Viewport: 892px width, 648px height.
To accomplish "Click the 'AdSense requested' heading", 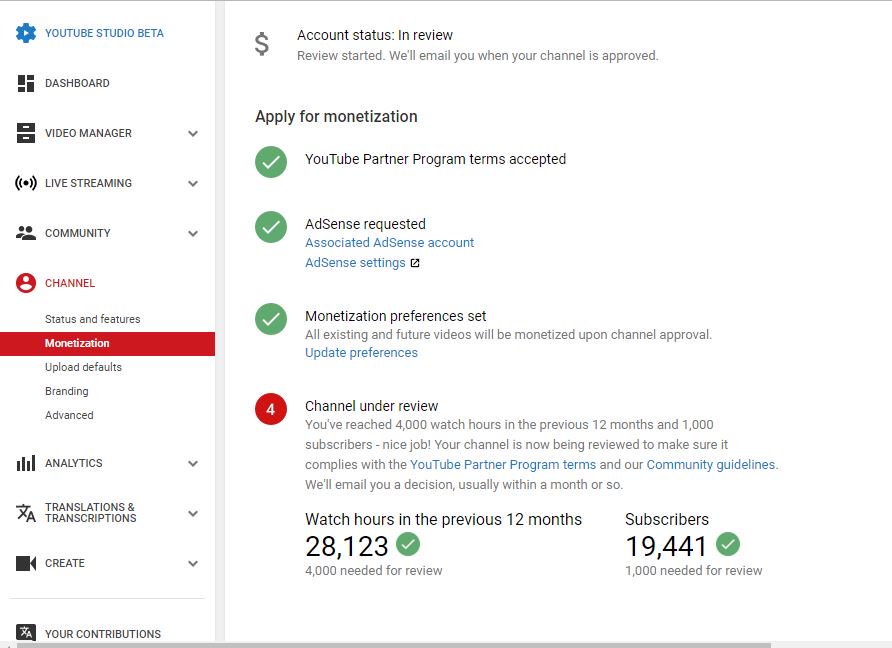I will (365, 224).
